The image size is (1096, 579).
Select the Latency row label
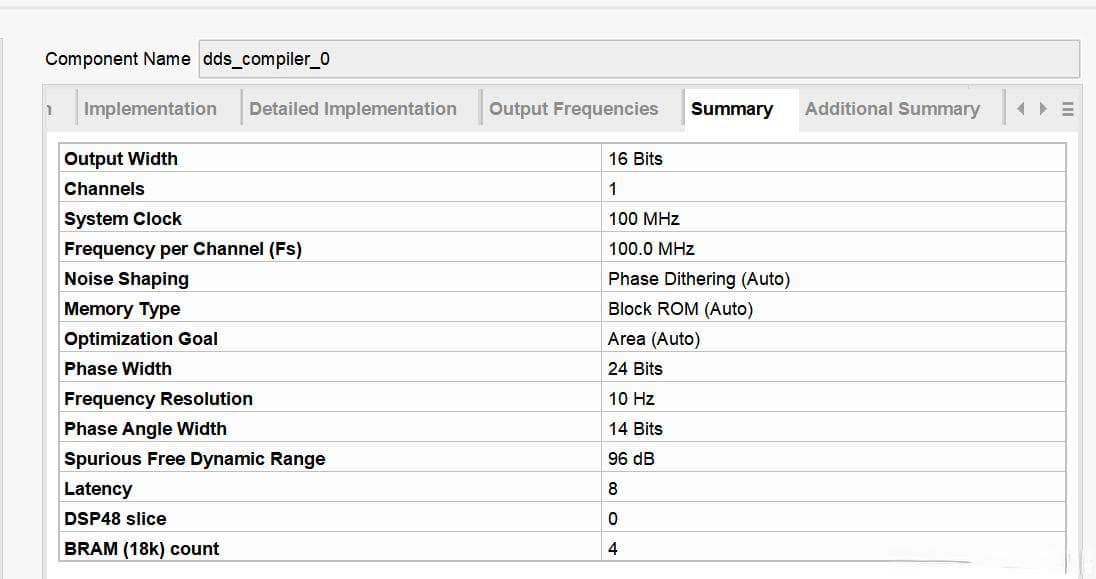(98, 489)
